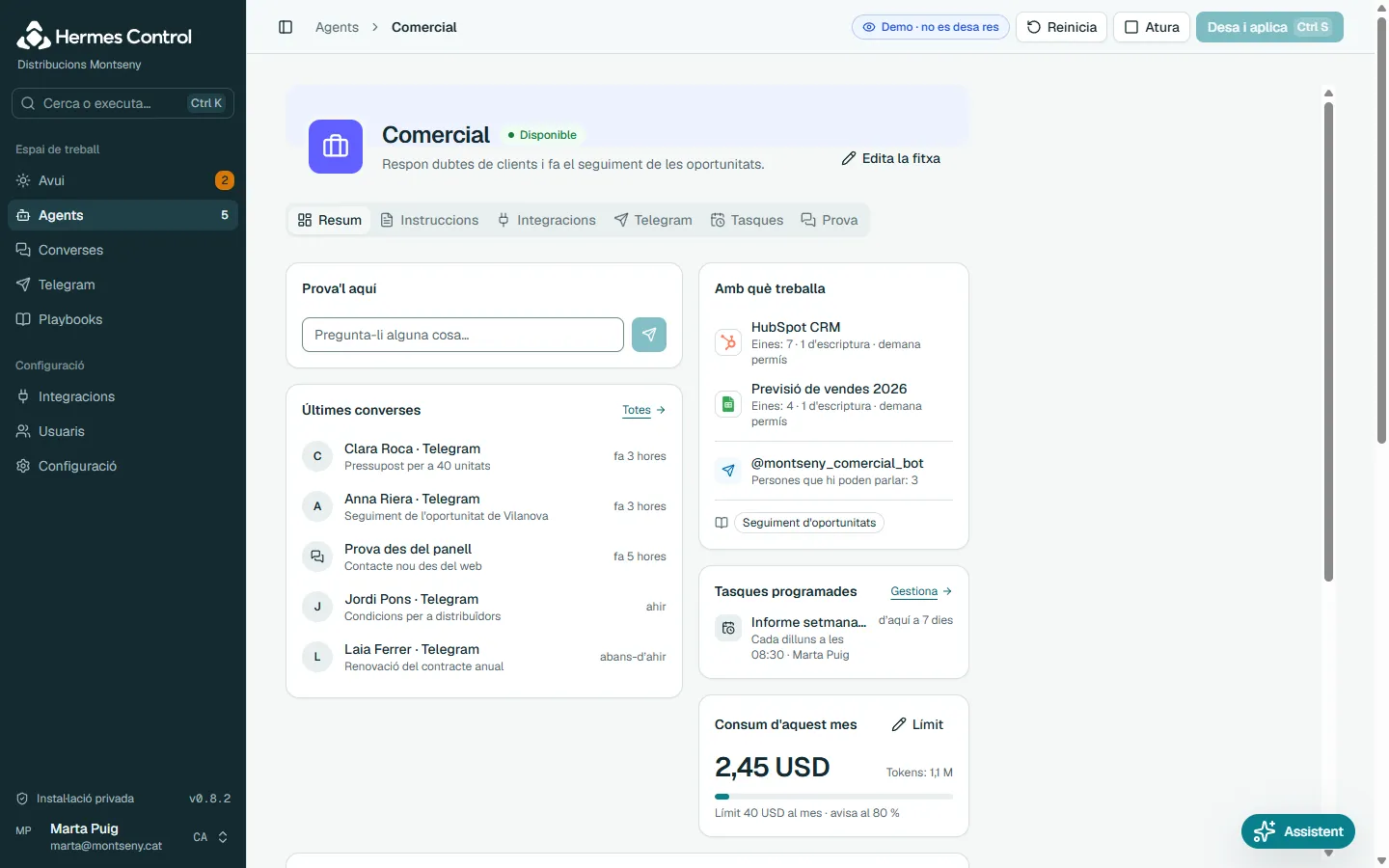Click the calendar icon of Informe setmanal task

728,628
